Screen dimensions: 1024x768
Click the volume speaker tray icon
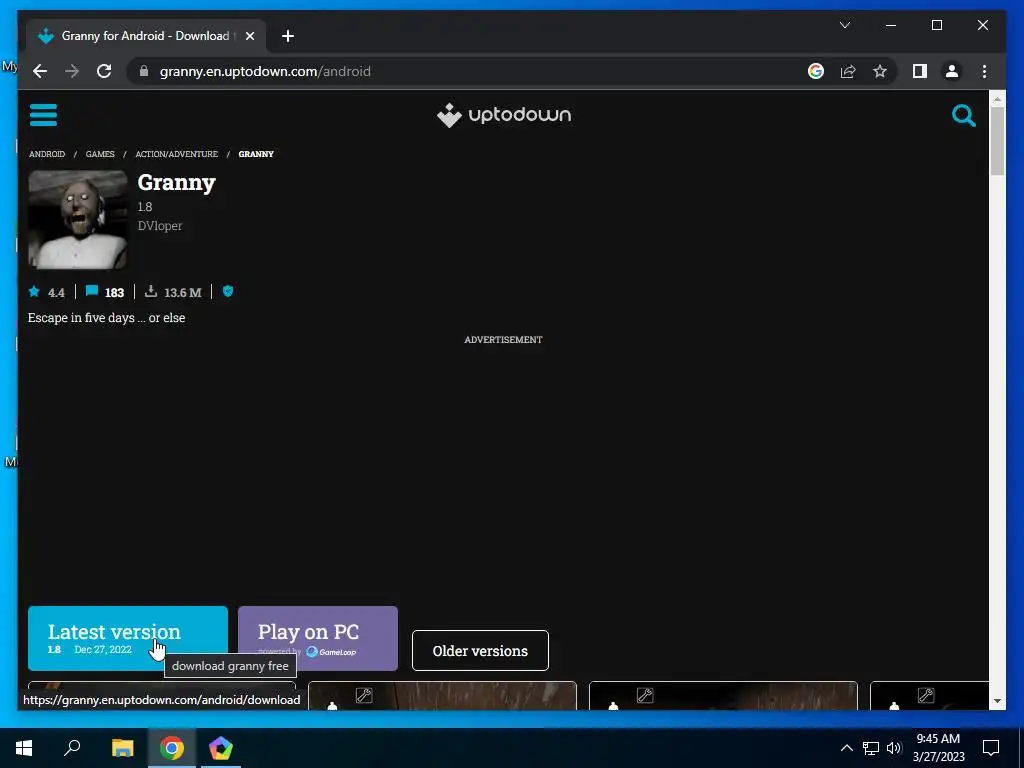point(894,748)
